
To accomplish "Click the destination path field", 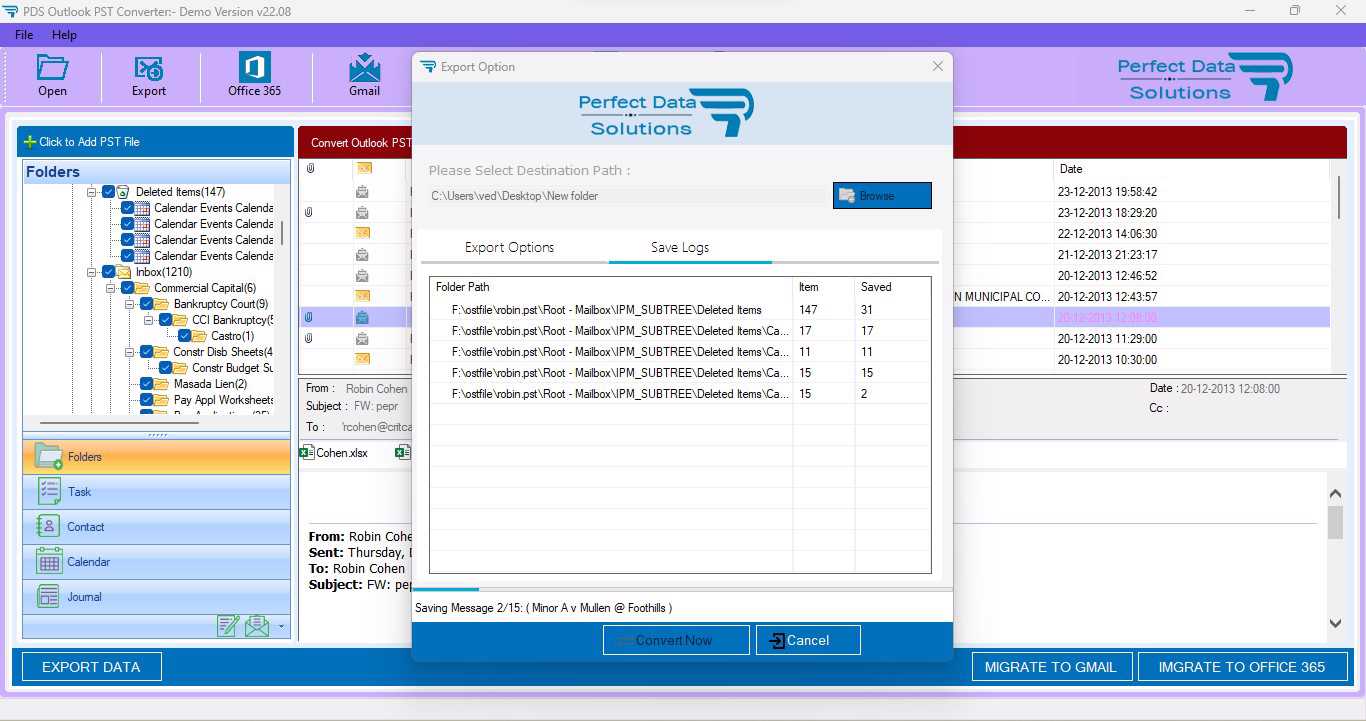I will 628,196.
